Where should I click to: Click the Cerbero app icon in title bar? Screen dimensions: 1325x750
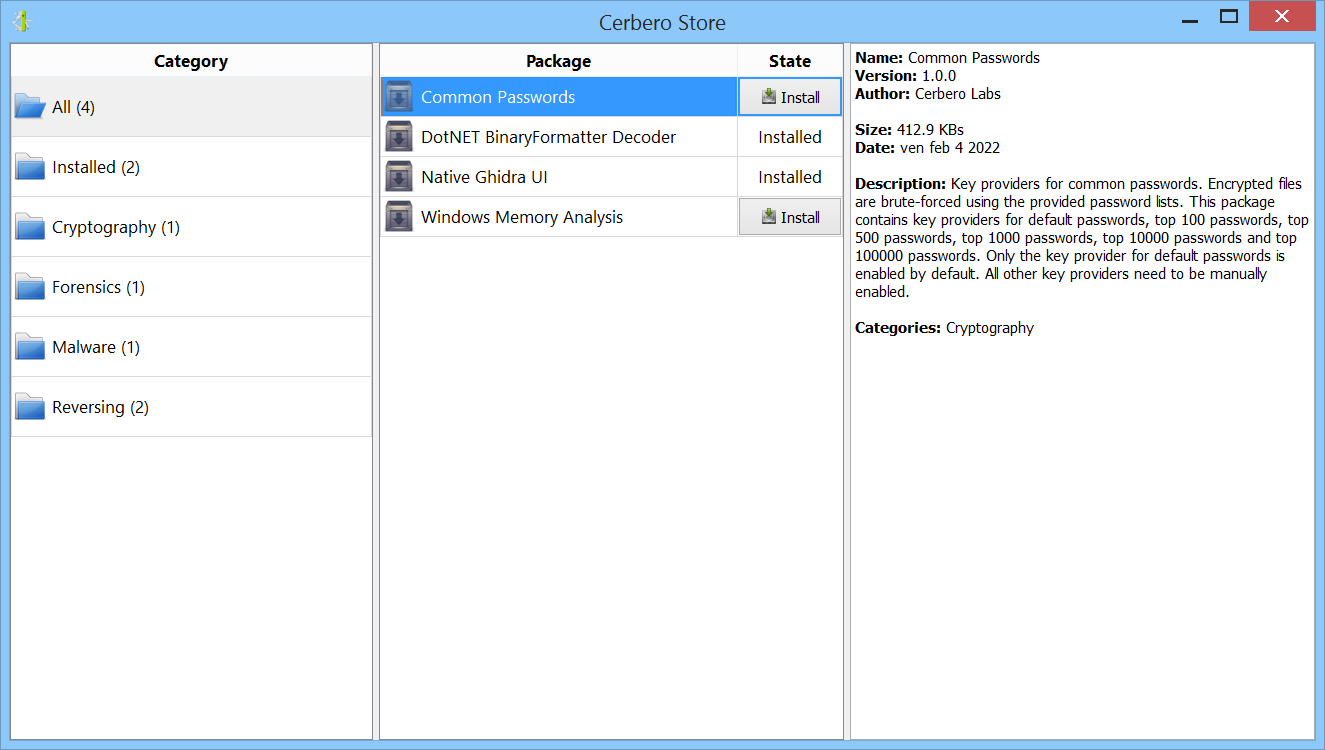point(20,21)
